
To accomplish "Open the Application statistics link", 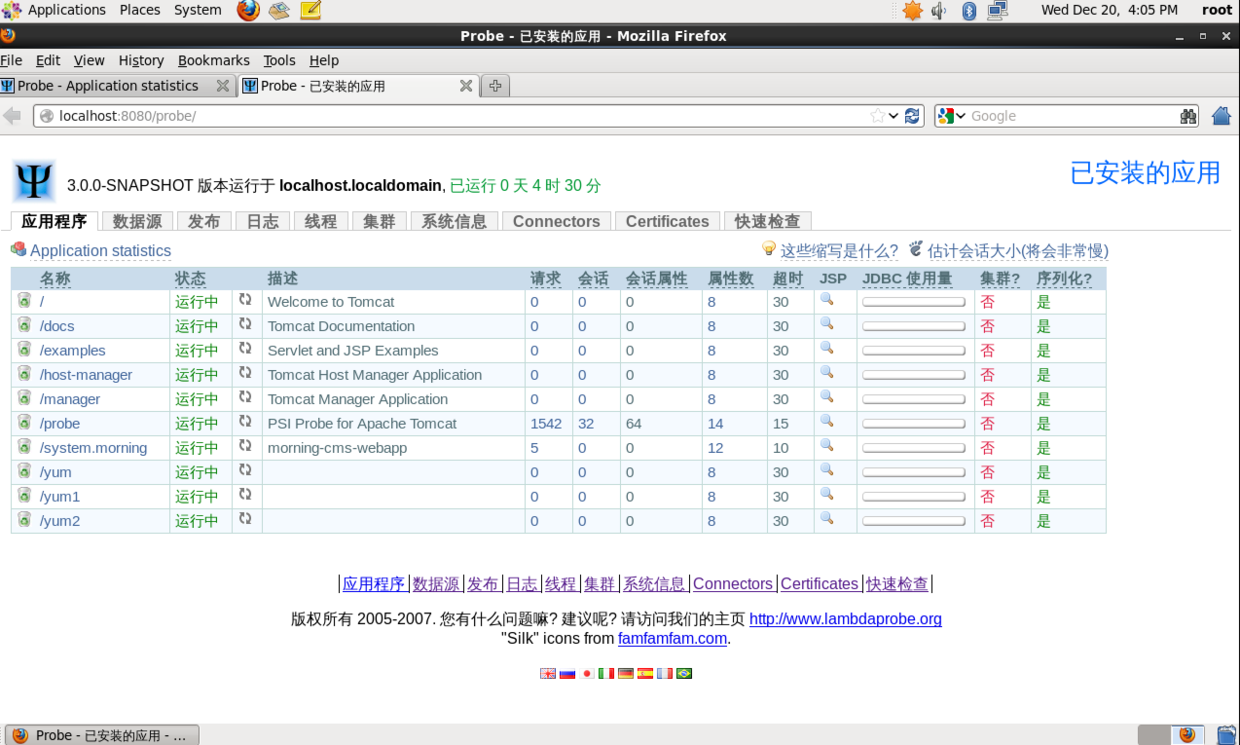I will tap(100, 250).
